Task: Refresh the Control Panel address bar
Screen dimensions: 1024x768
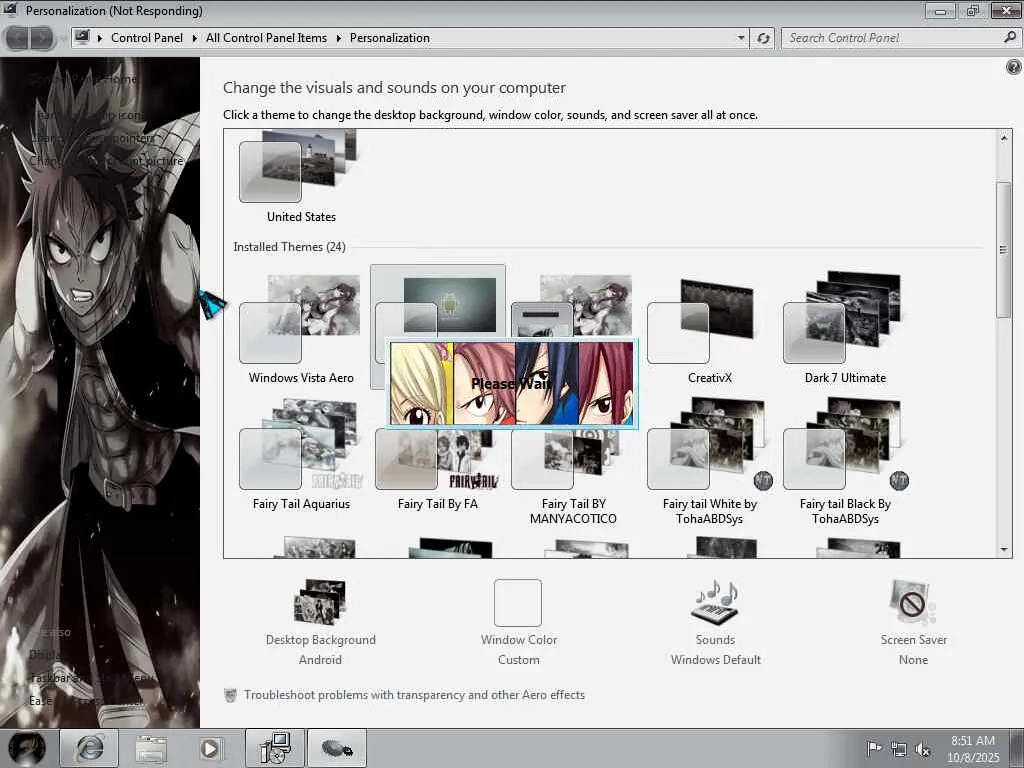Action: (763, 38)
